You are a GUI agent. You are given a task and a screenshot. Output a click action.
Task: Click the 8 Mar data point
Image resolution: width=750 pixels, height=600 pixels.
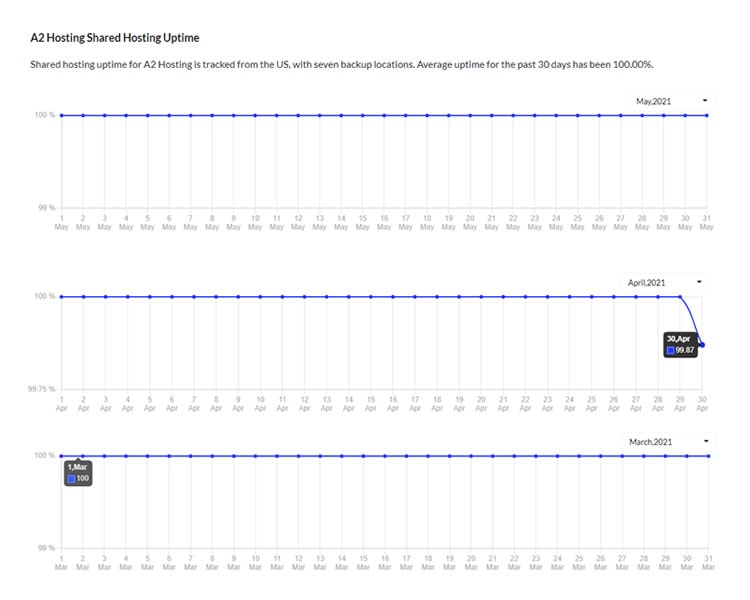[x=212, y=456]
